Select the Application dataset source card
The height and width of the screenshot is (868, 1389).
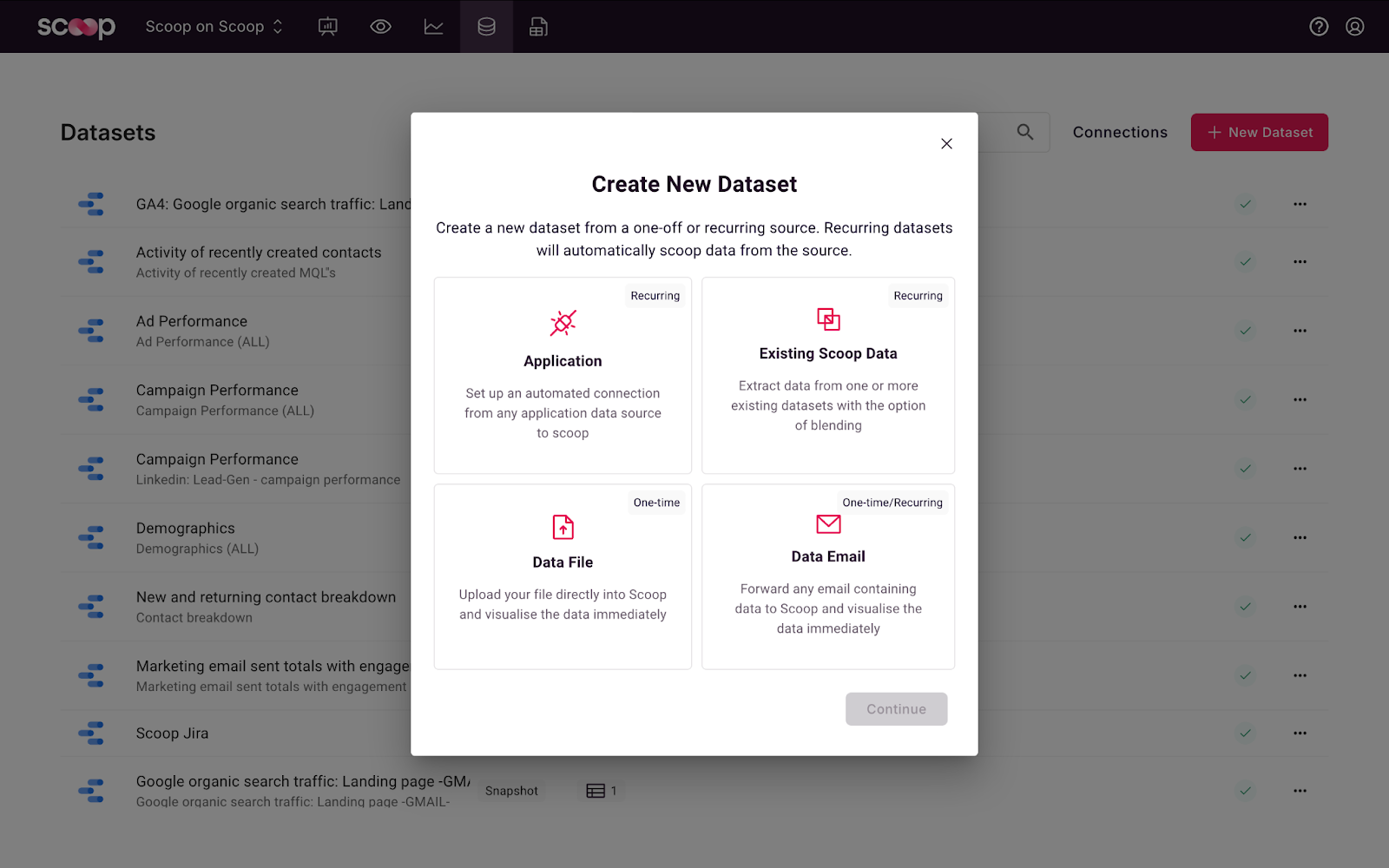point(563,375)
